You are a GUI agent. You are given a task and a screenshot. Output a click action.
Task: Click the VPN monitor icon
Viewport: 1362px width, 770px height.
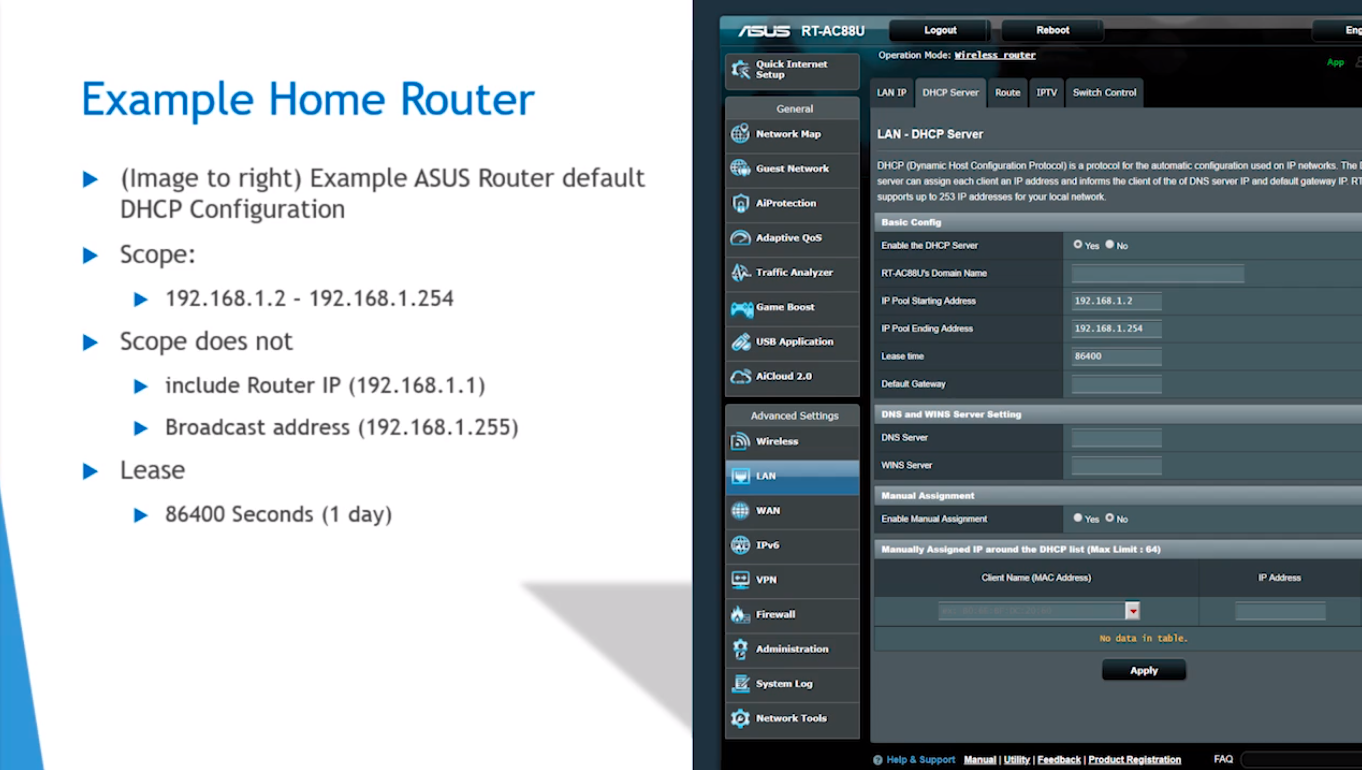tap(740, 580)
